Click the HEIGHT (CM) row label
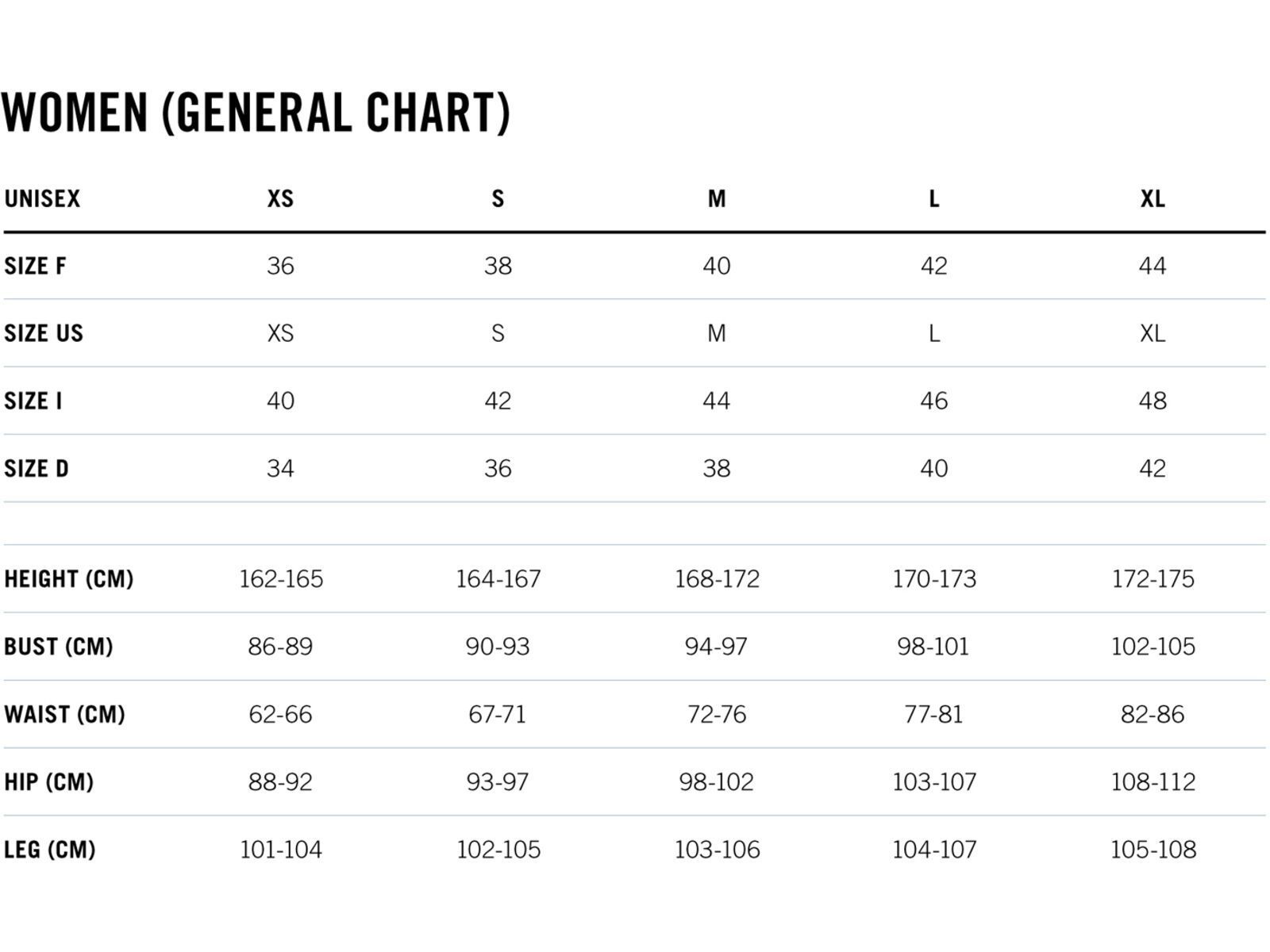The image size is (1270, 952). tap(69, 579)
